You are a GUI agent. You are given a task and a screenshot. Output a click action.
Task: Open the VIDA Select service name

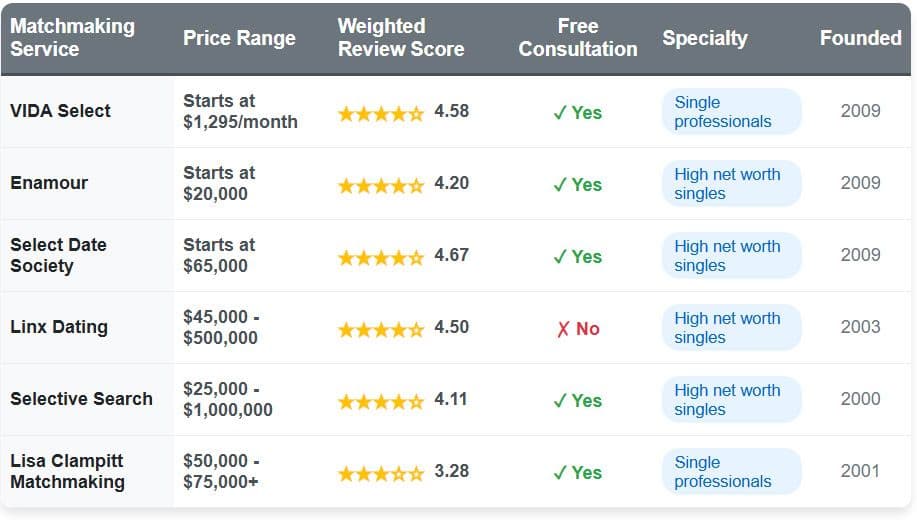pyautogui.click(x=60, y=111)
